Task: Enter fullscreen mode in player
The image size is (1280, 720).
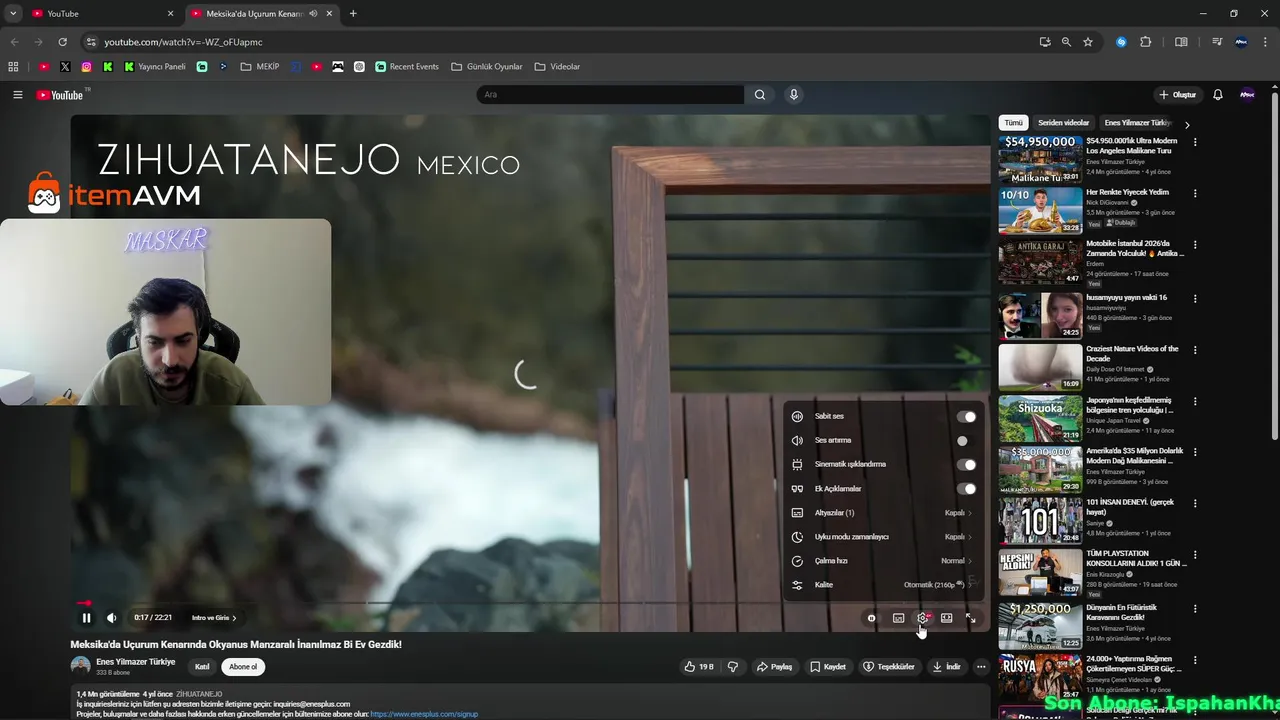Action: click(x=970, y=618)
